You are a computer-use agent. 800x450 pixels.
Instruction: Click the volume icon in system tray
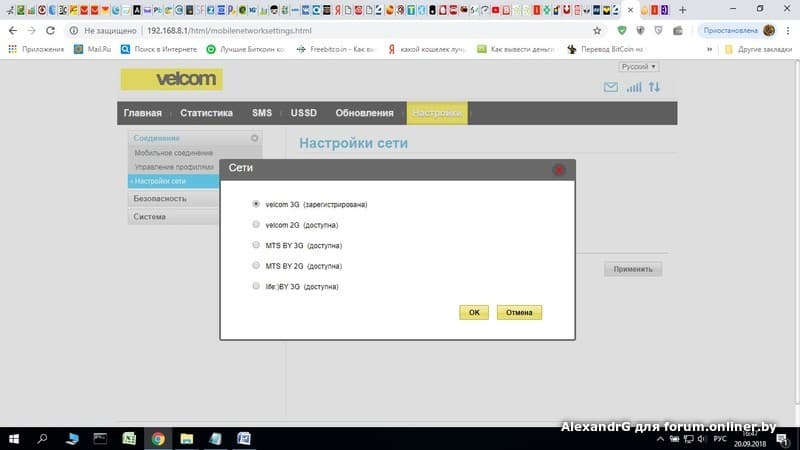point(702,439)
